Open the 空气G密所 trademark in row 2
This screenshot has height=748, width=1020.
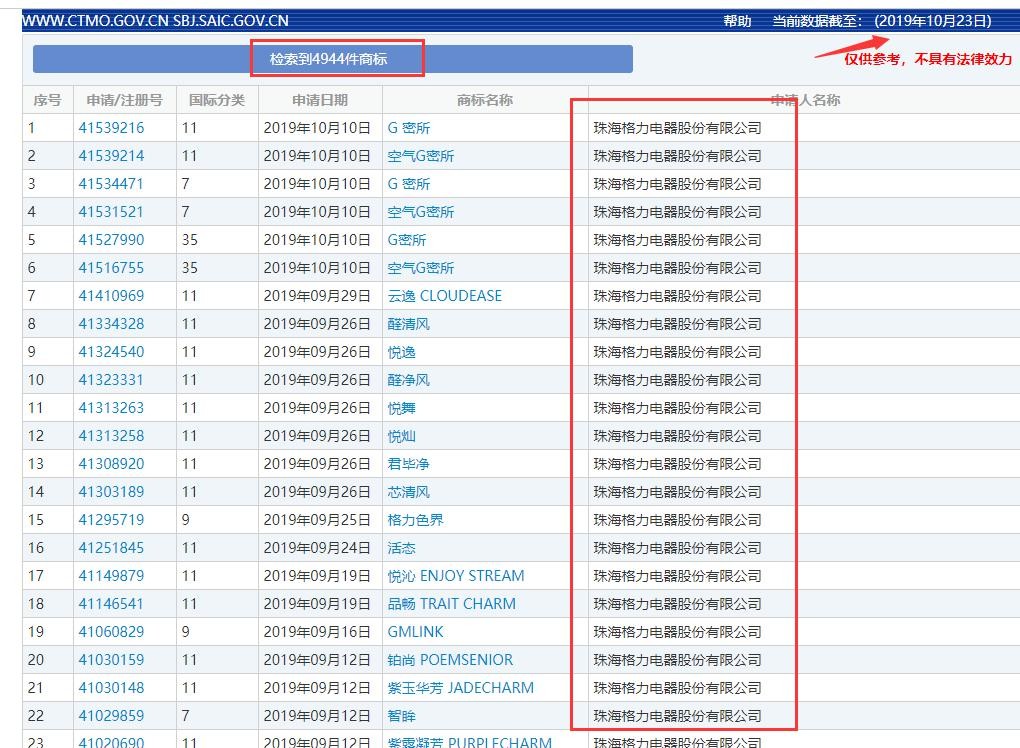421,156
